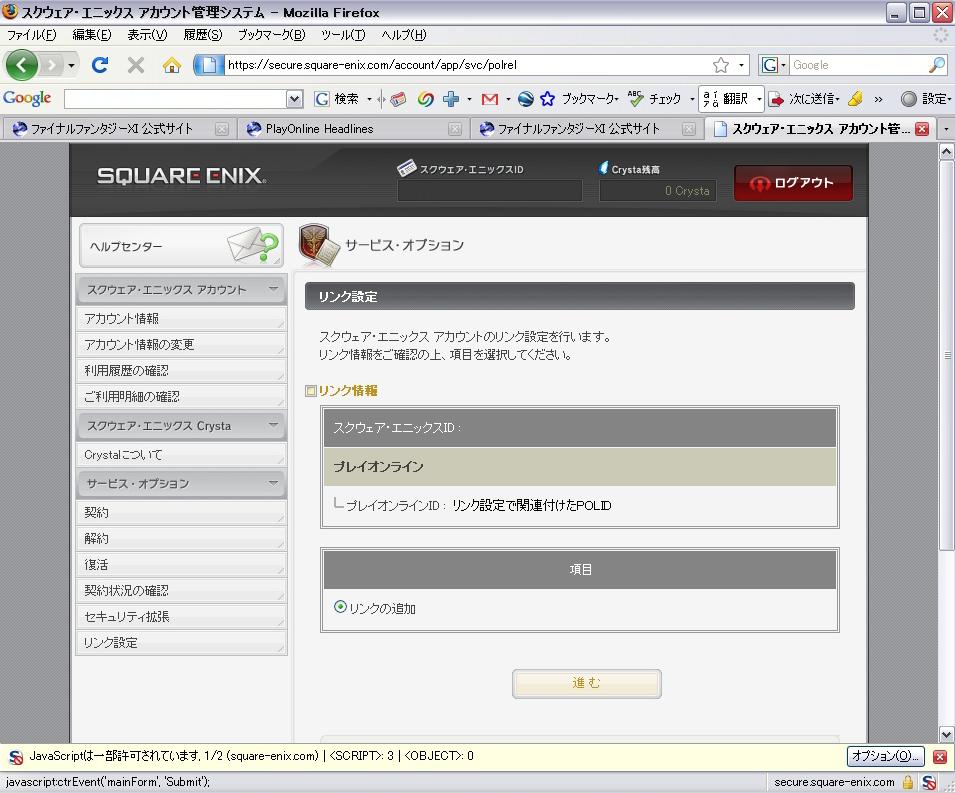Open the tab list dropdown arrow
Viewport: 955px width, 793px height.
(946, 129)
